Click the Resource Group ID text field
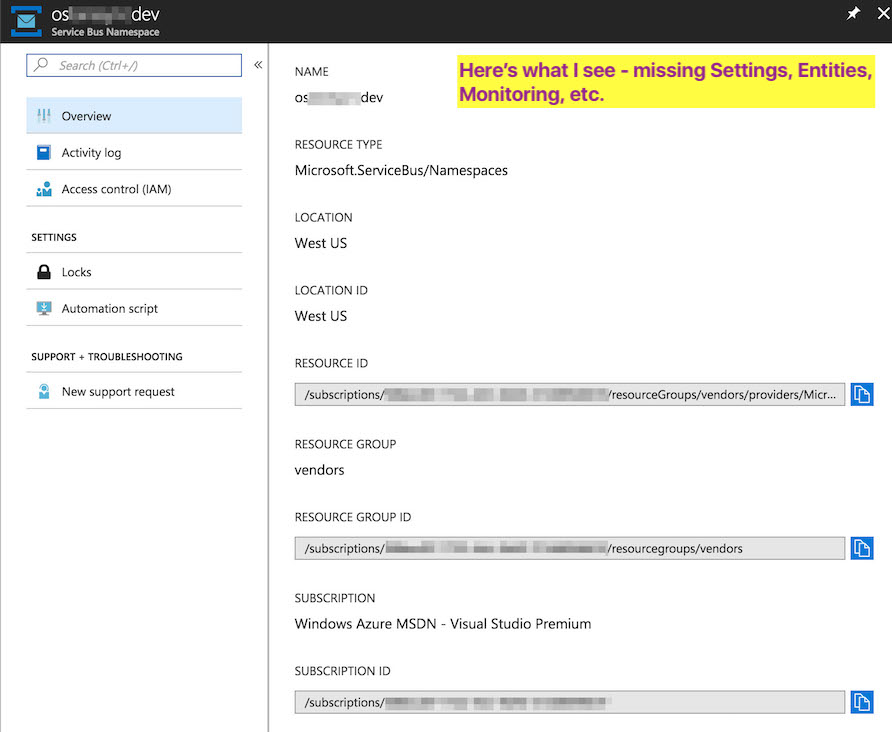 click(569, 548)
